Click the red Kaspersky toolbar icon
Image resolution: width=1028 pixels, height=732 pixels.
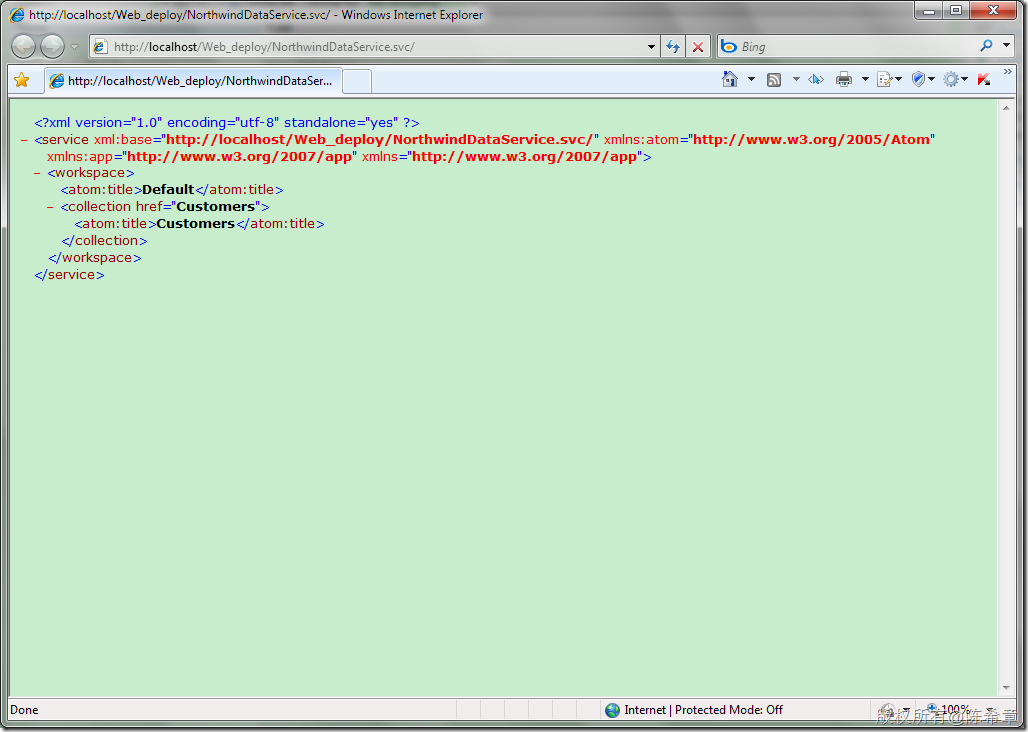(983, 79)
